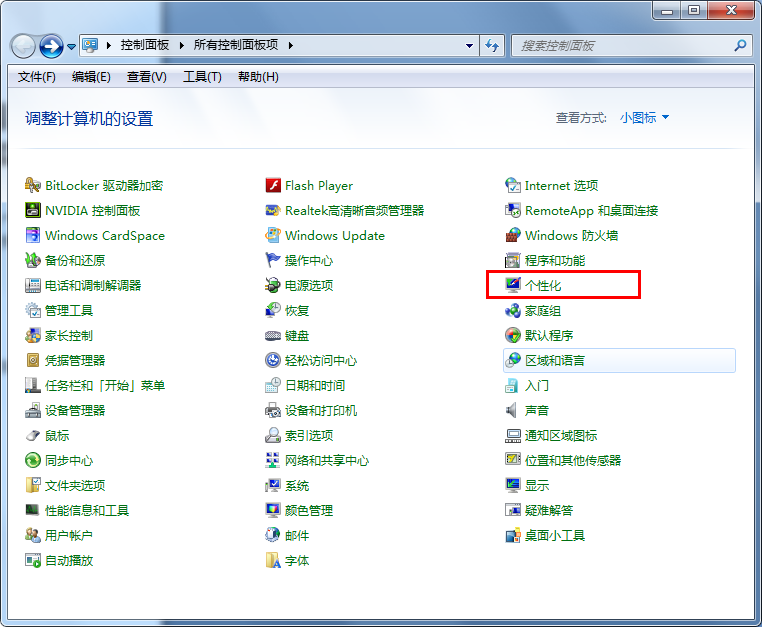
Task: Open the Realtek高清晰音频管理器 icon
Action: 273,210
